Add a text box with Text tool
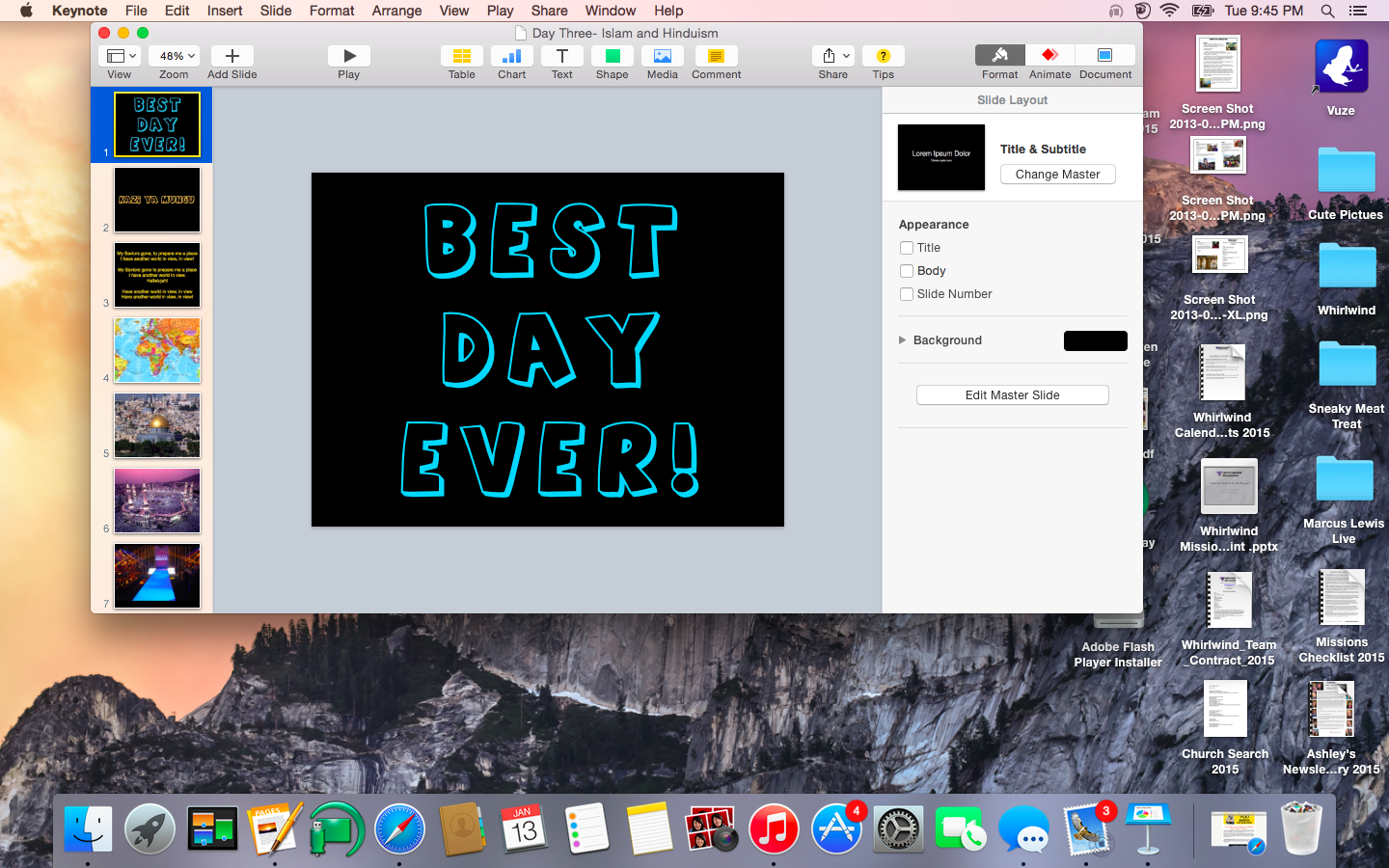The height and width of the screenshot is (868, 1389). pos(561,56)
